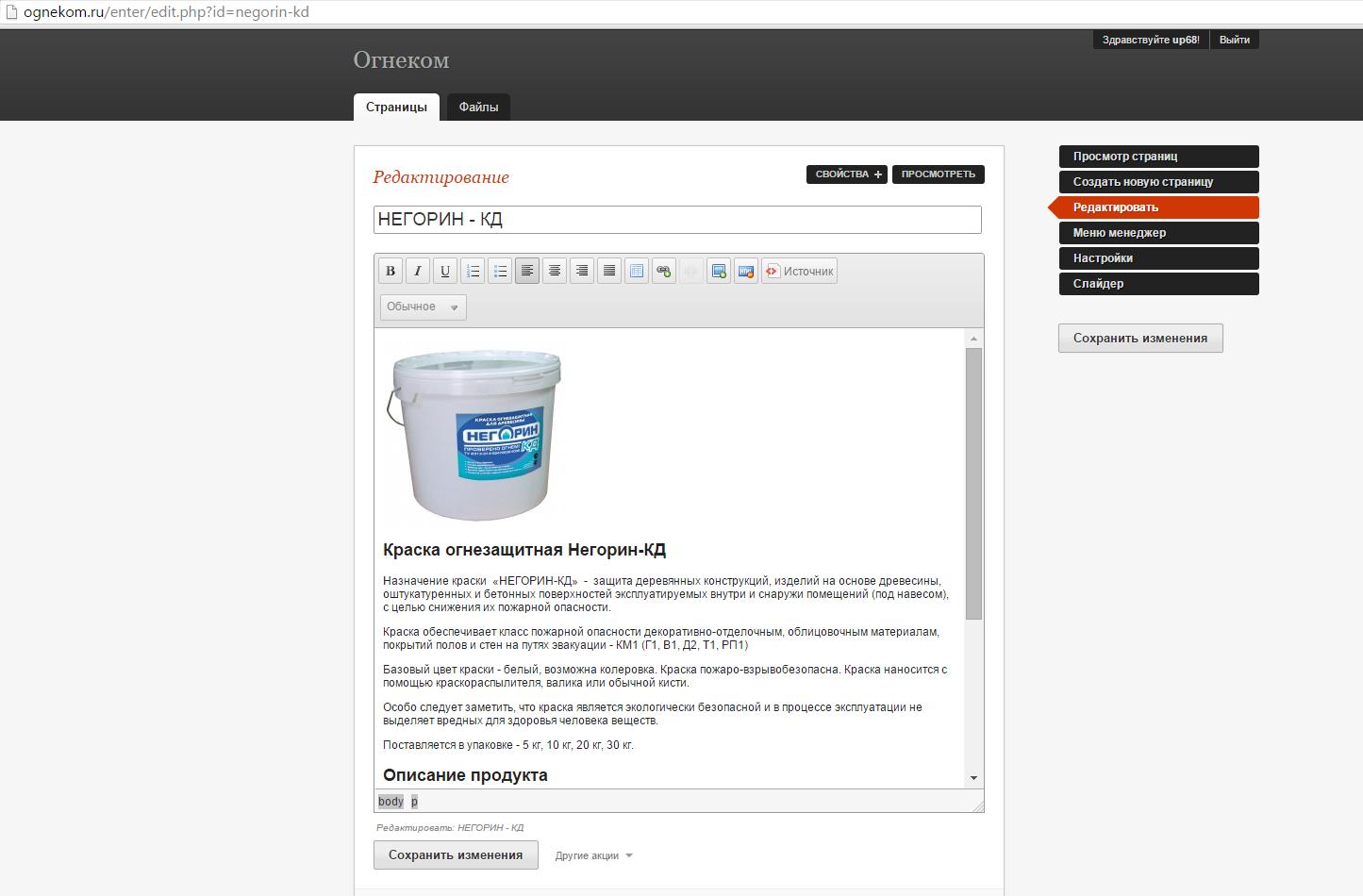Expand the Другие акции dropdown
Viewport: 1363px width, 896px height.
click(x=594, y=855)
